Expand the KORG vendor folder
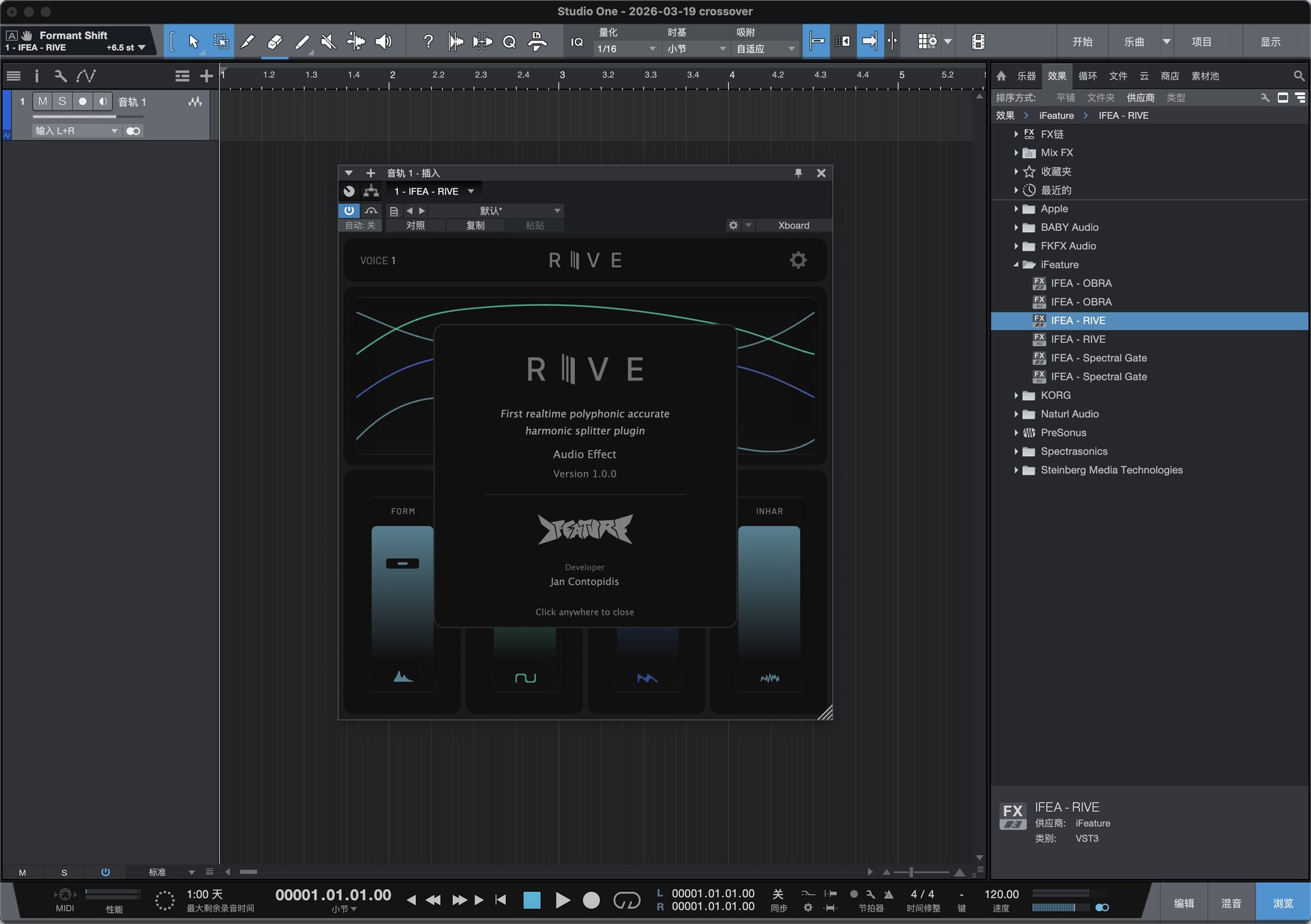1311x924 pixels. click(1016, 395)
